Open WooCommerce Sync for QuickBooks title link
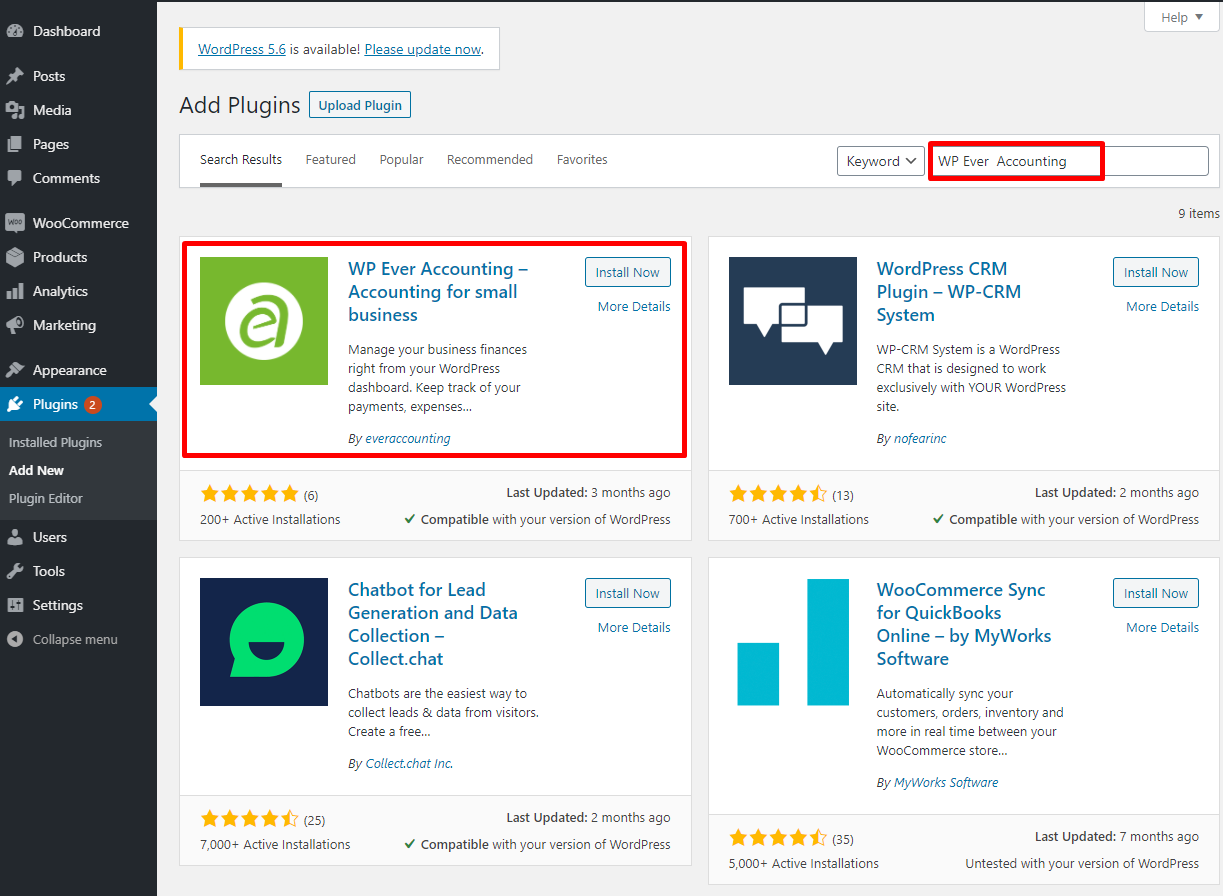1223x896 pixels. (x=964, y=624)
